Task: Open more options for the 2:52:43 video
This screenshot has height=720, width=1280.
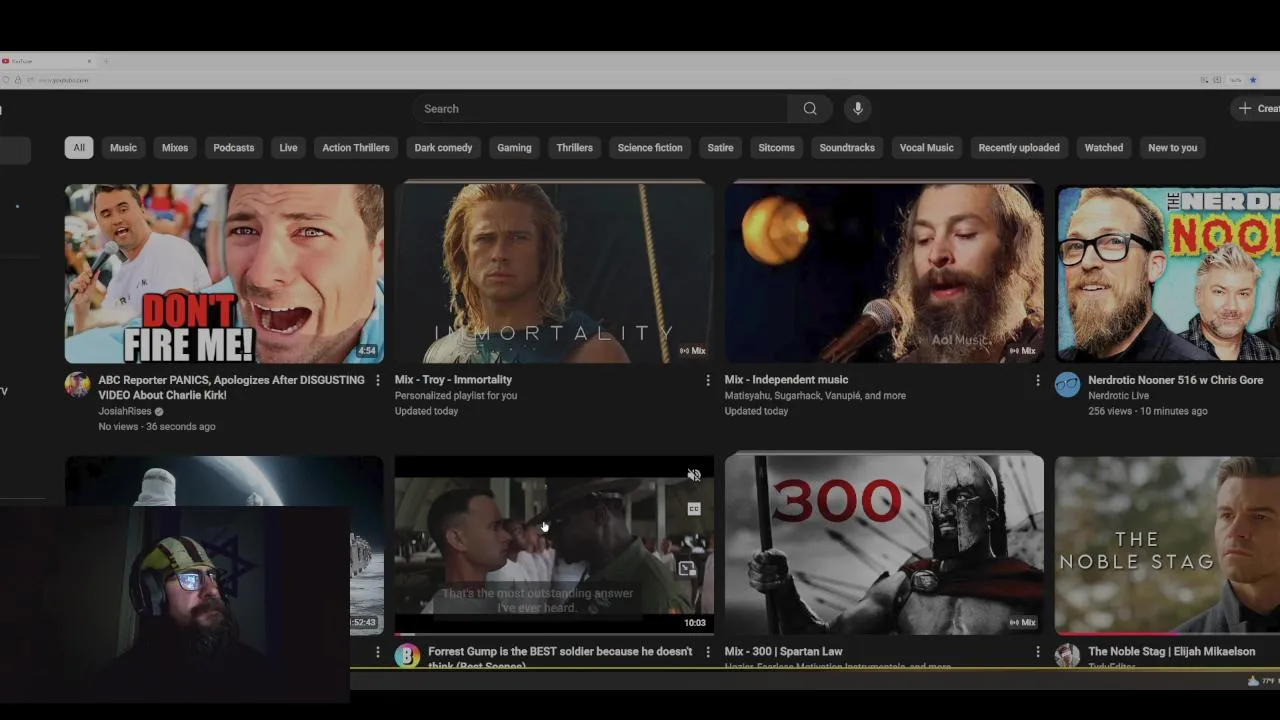Action: pos(377,652)
